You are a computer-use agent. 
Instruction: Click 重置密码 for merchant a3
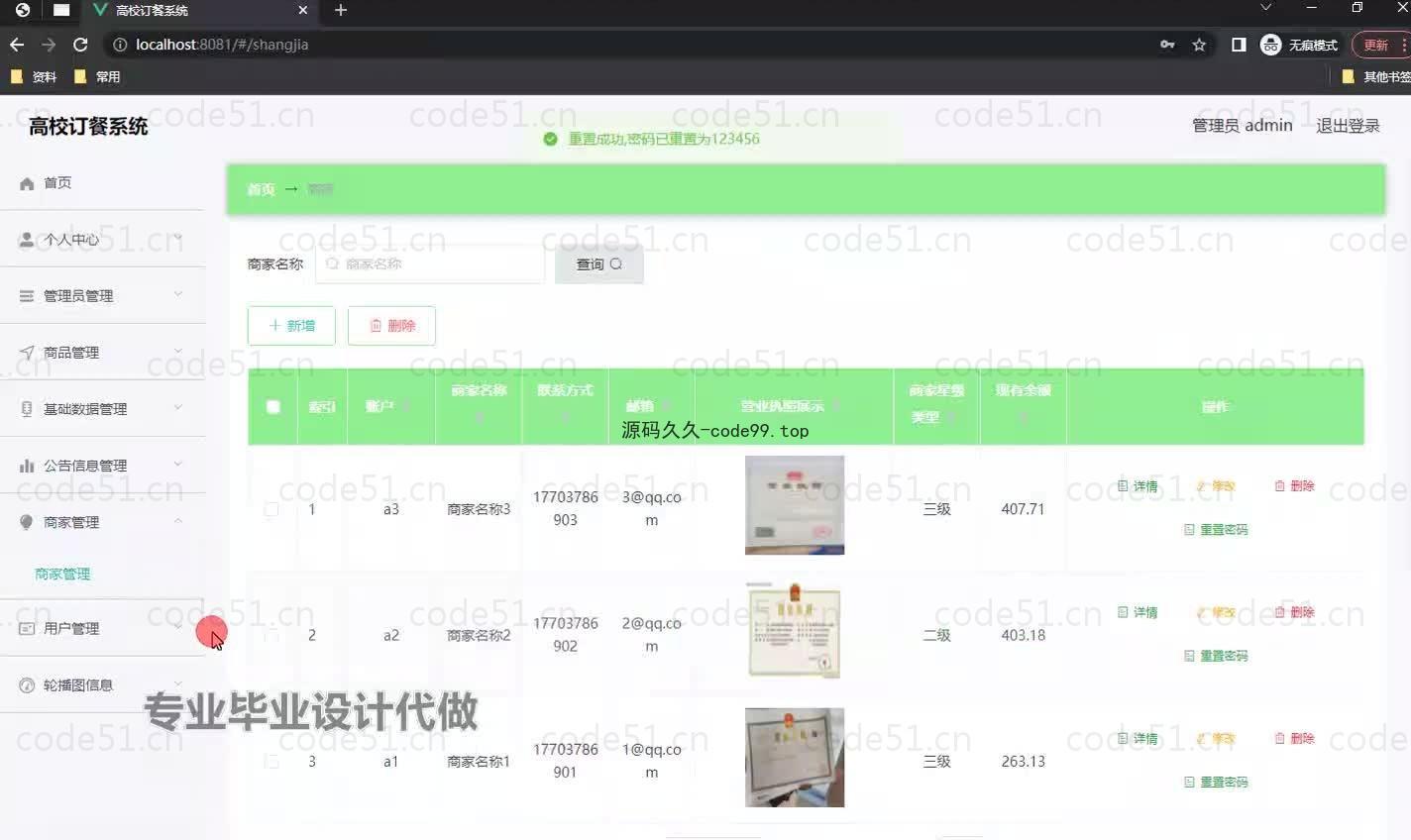[1216, 530]
